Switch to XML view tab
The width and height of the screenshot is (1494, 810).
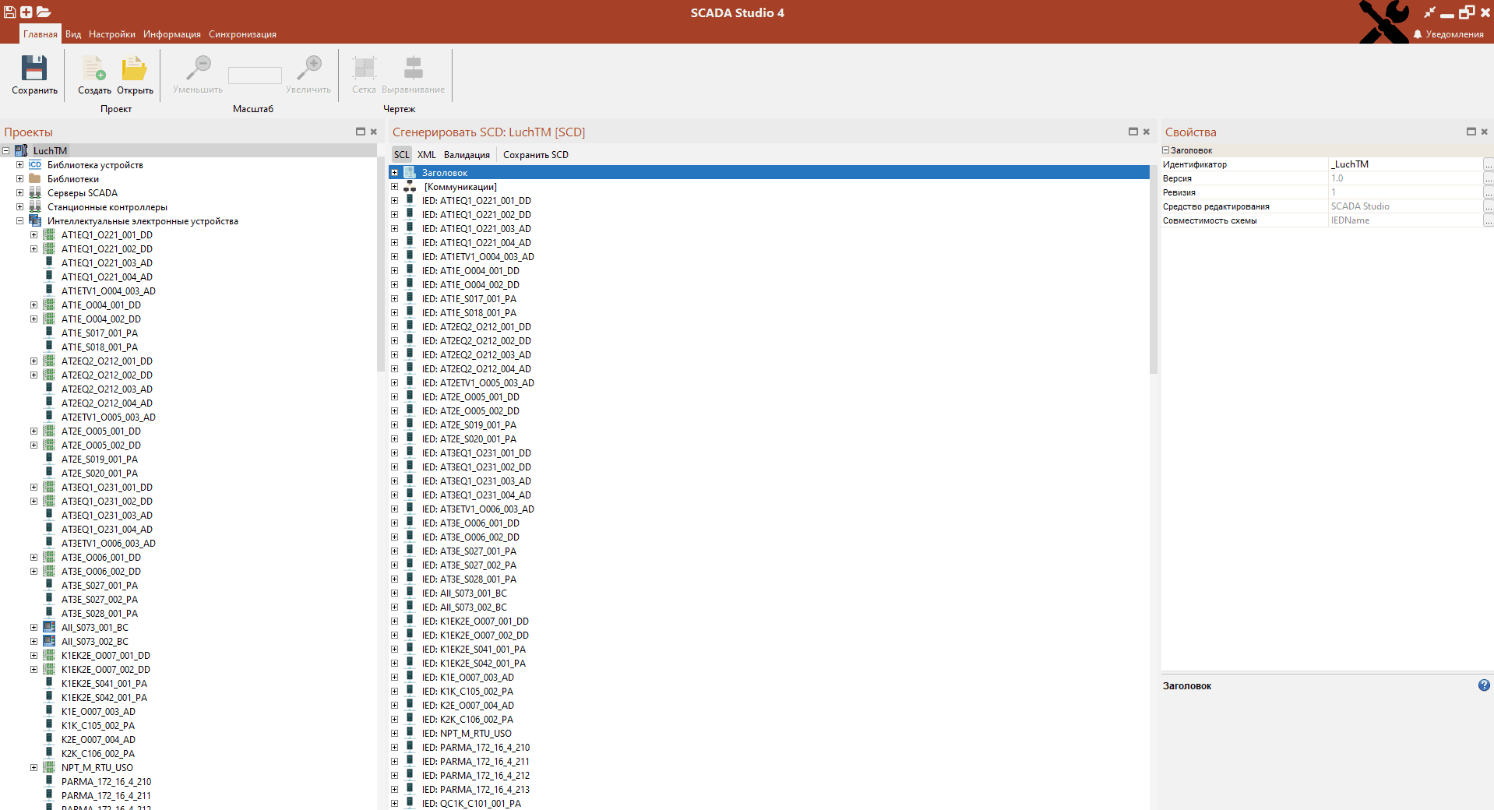coord(426,155)
